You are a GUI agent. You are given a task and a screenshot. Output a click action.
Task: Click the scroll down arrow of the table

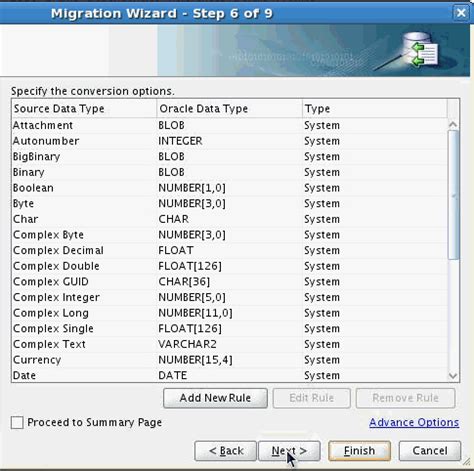pyautogui.click(x=453, y=376)
